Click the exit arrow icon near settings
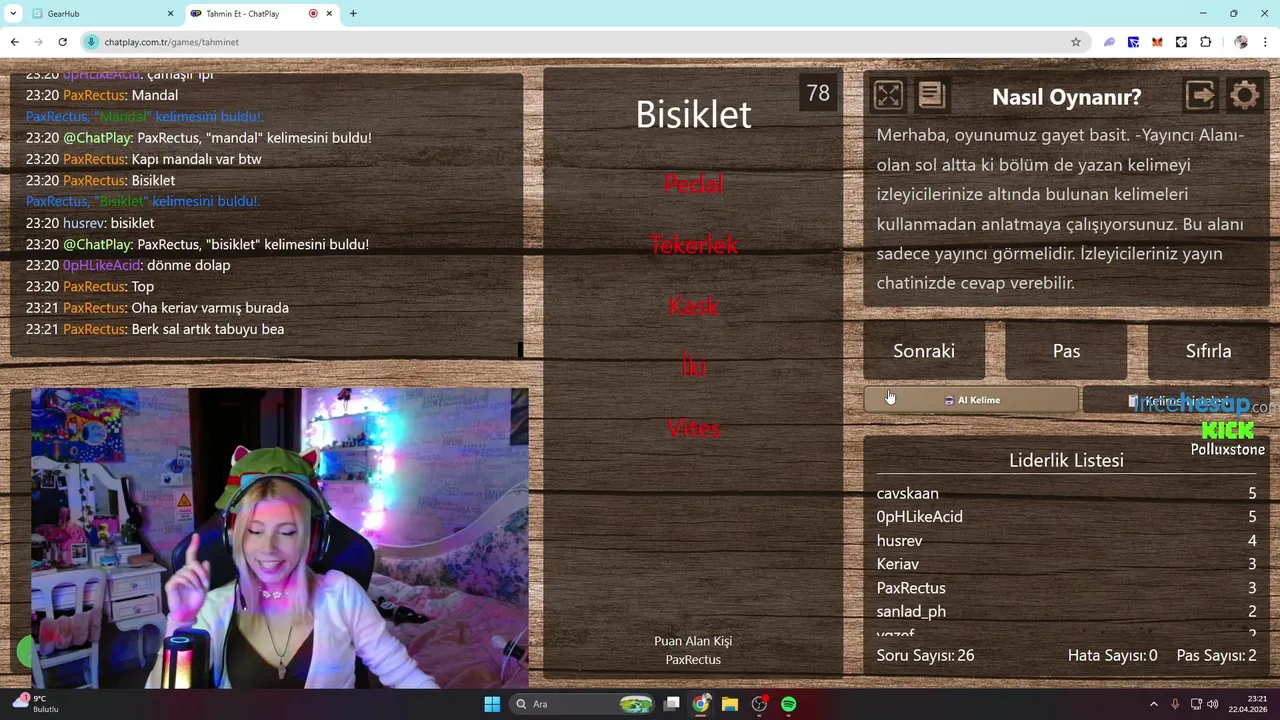The width and height of the screenshot is (1280, 720). tap(1200, 95)
